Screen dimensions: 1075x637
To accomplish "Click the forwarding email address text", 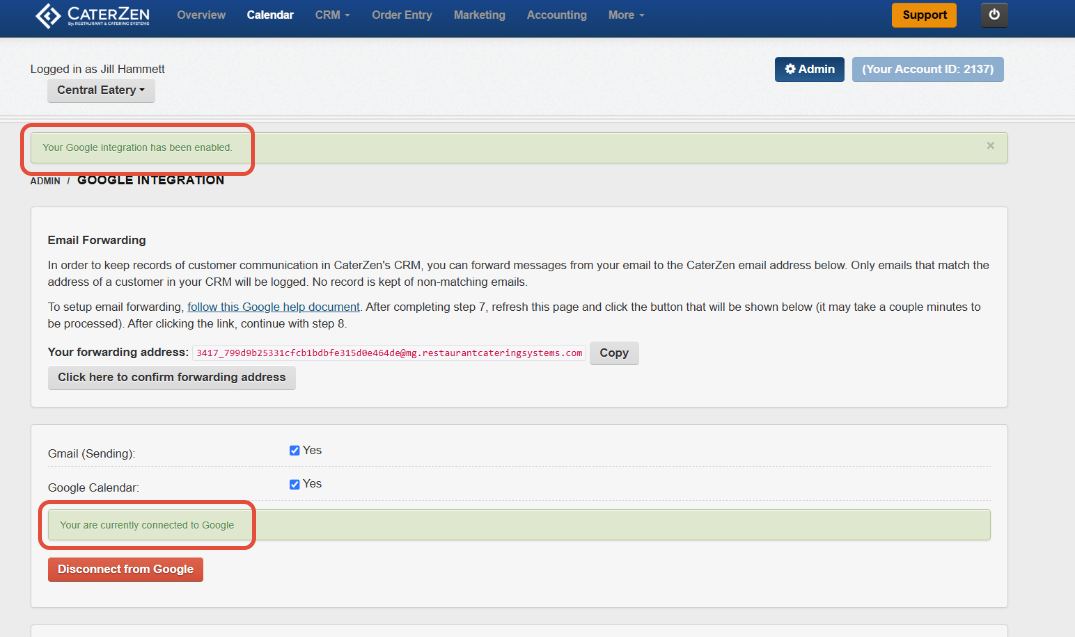I will [389, 353].
